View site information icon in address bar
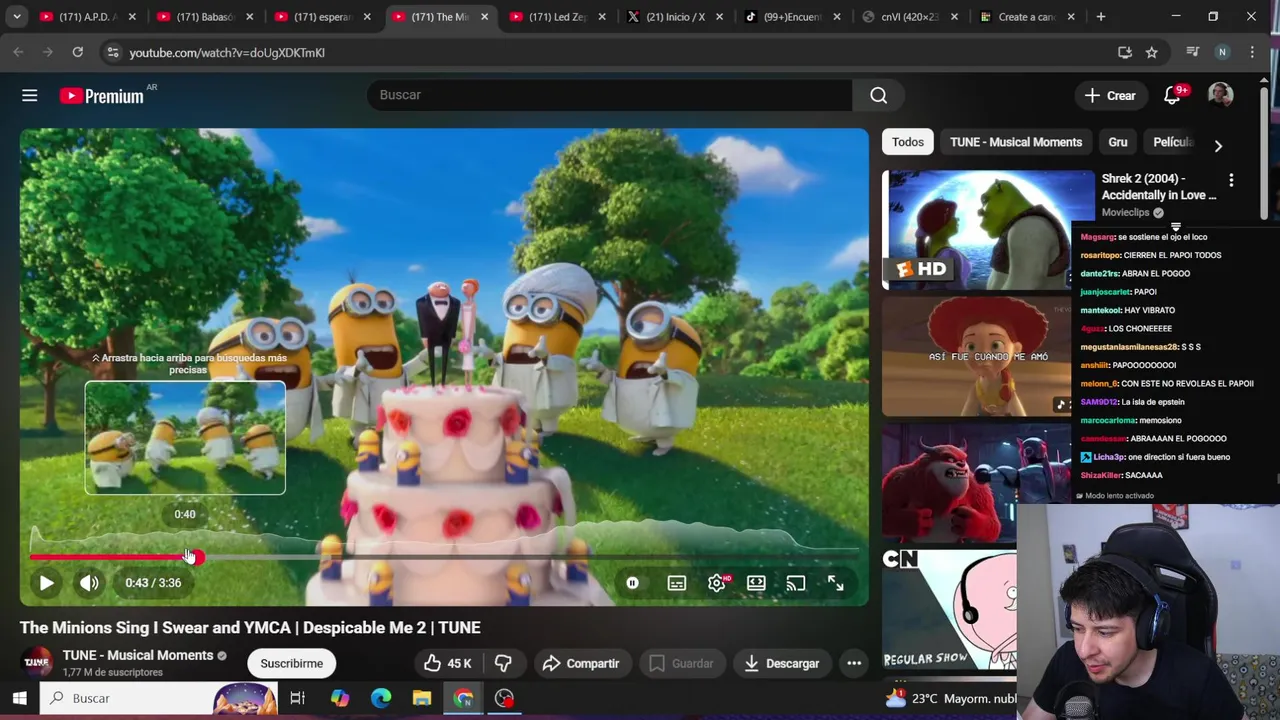1280x720 pixels. tap(112, 52)
